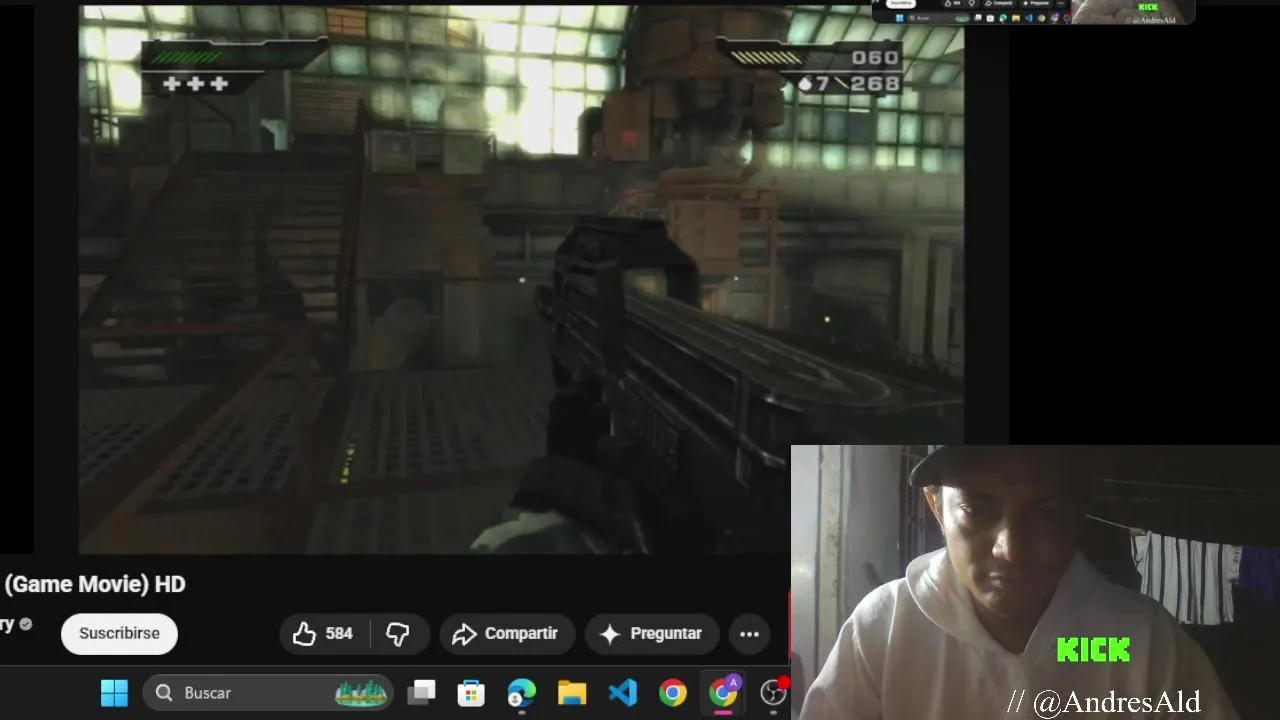Viewport: 1280px width, 720px height.
Task: Launch Visual Studio Code from the taskbar
Action: click(x=622, y=692)
